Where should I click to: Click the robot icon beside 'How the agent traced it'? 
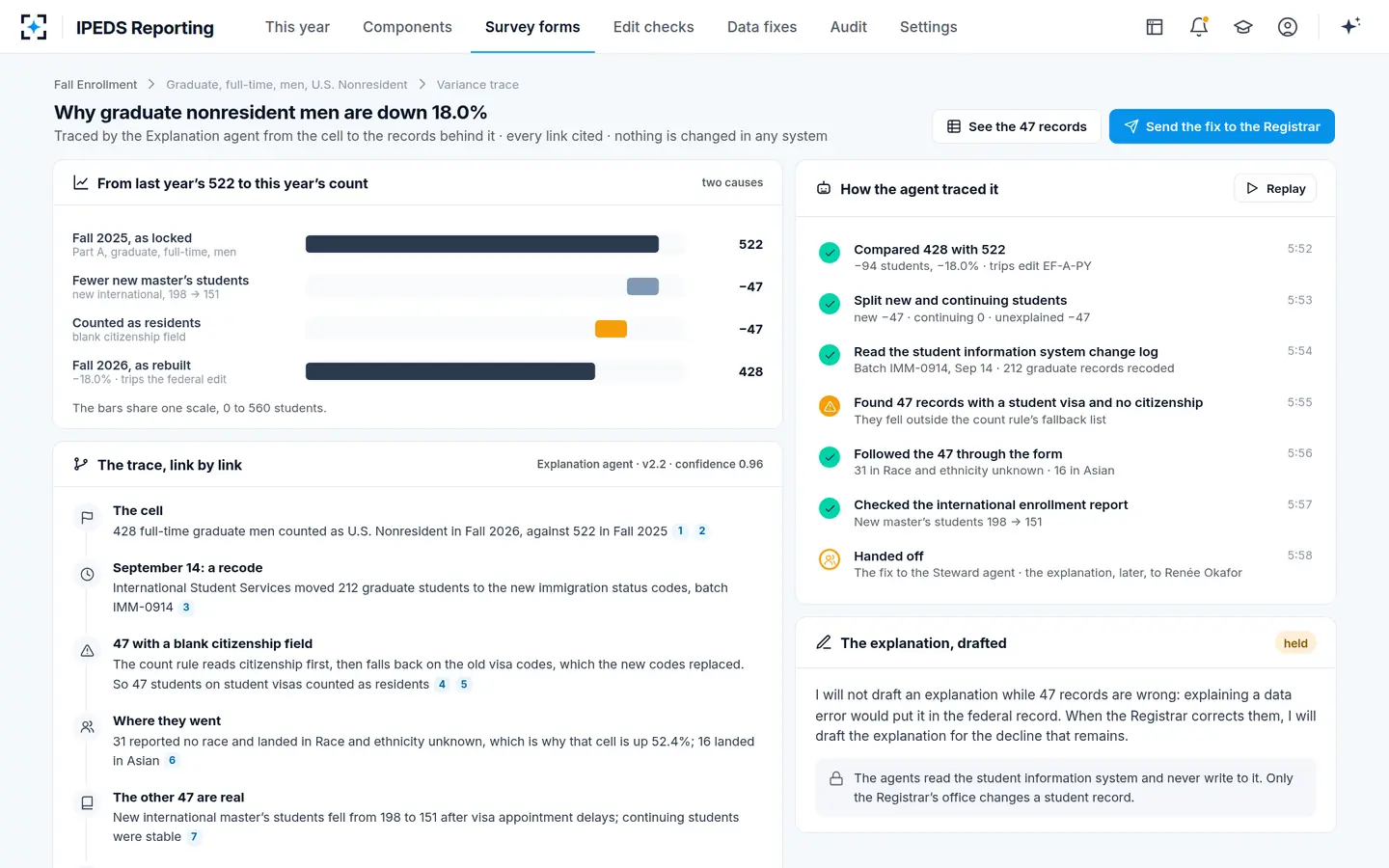point(824,189)
